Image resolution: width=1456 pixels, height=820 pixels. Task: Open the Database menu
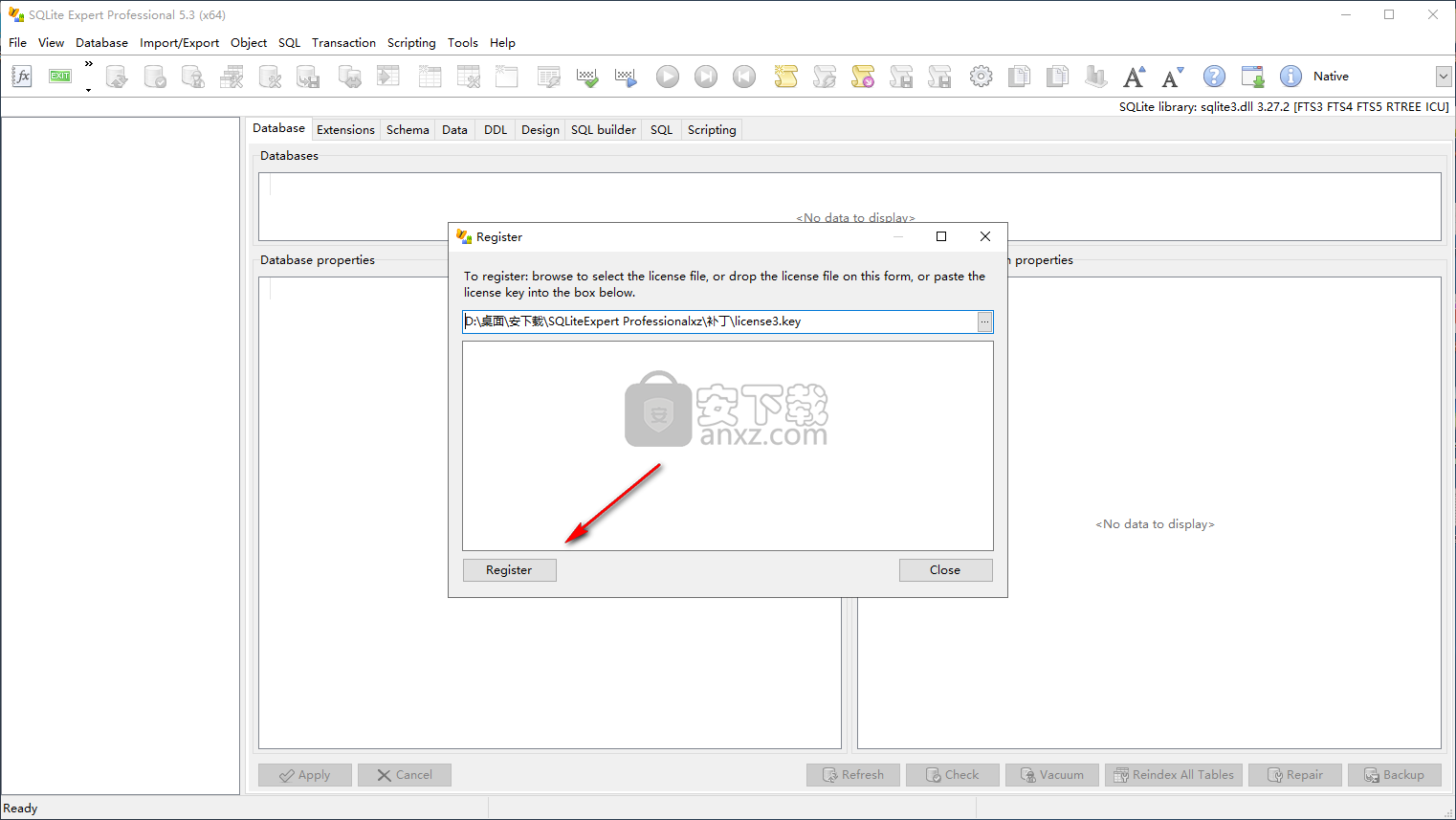point(102,43)
